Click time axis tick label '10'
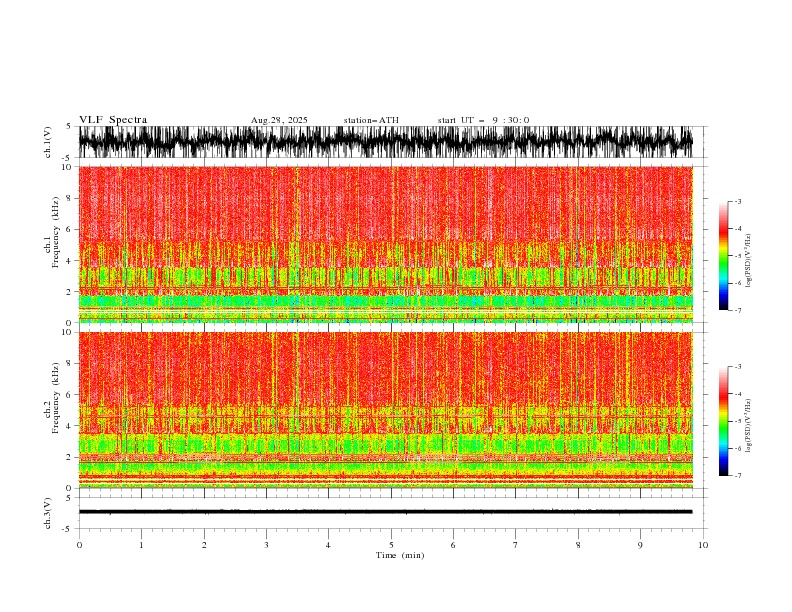The width and height of the screenshot is (792, 612). [x=703, y=545]
